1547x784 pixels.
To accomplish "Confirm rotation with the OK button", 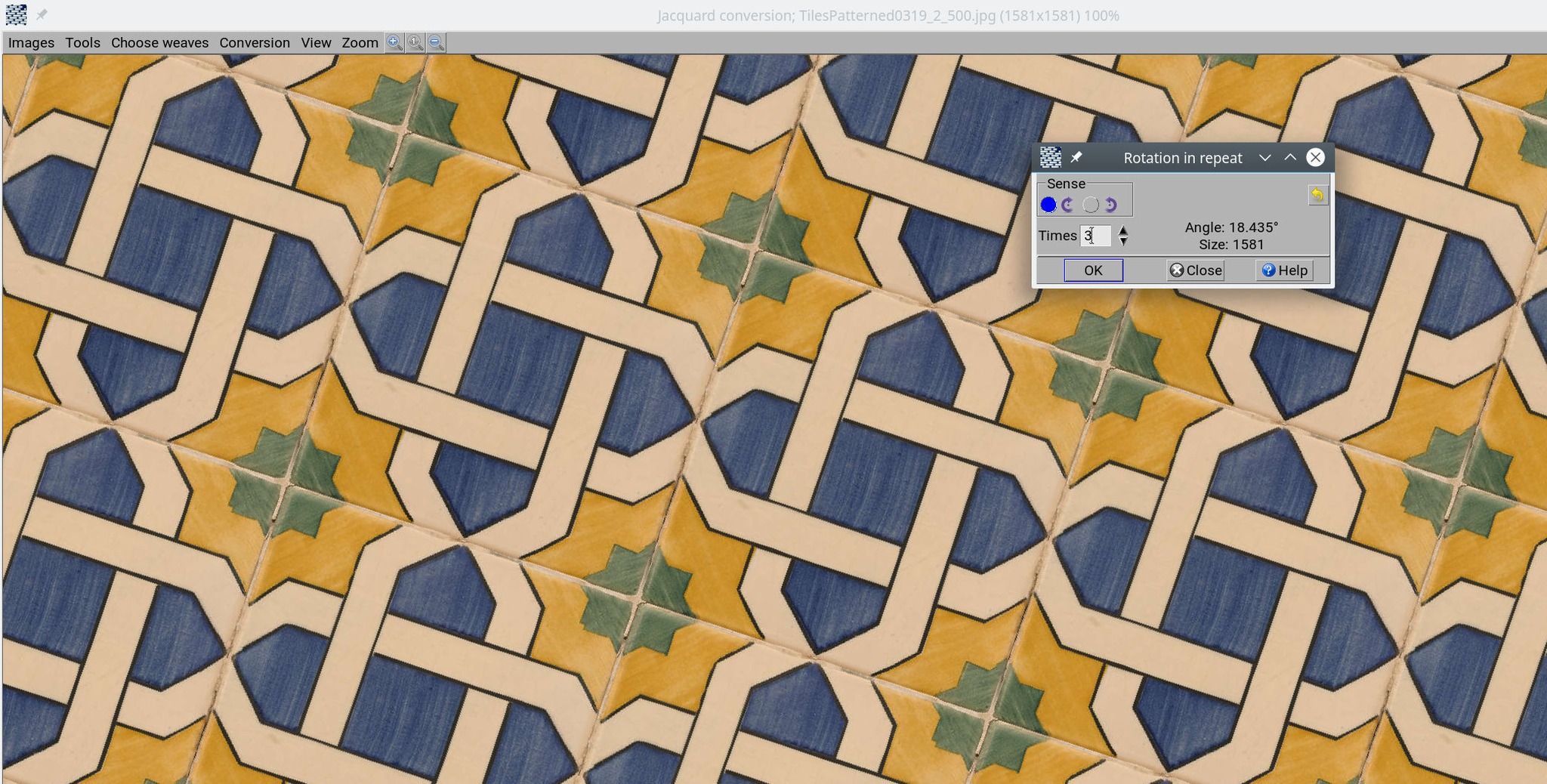I will click(x=1093, y=270).
